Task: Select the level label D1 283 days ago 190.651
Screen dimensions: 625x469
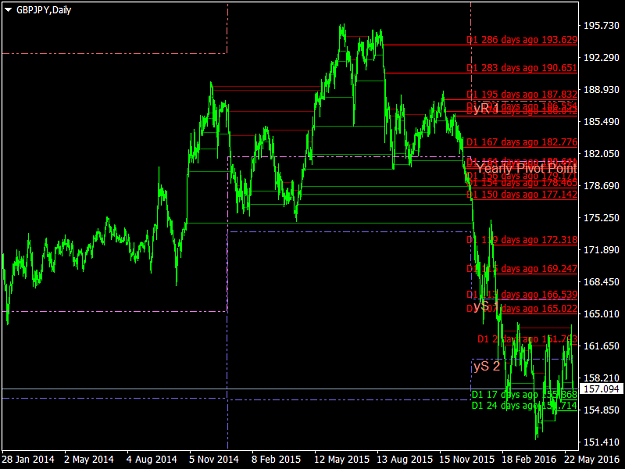Action: [x=521, y=68]
